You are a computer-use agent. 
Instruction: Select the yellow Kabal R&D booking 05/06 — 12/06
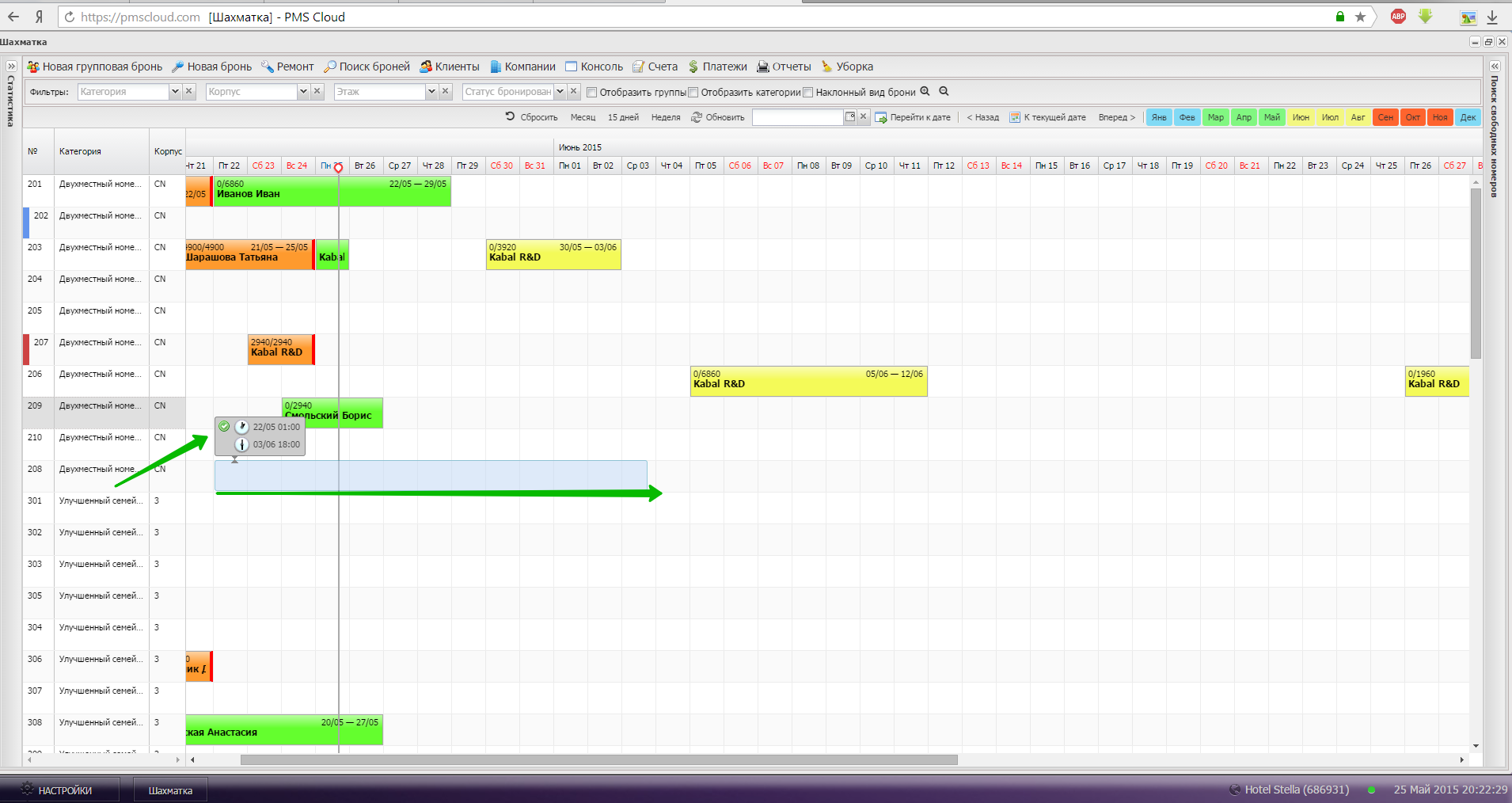pyautogui.click(x=808, y=381)
